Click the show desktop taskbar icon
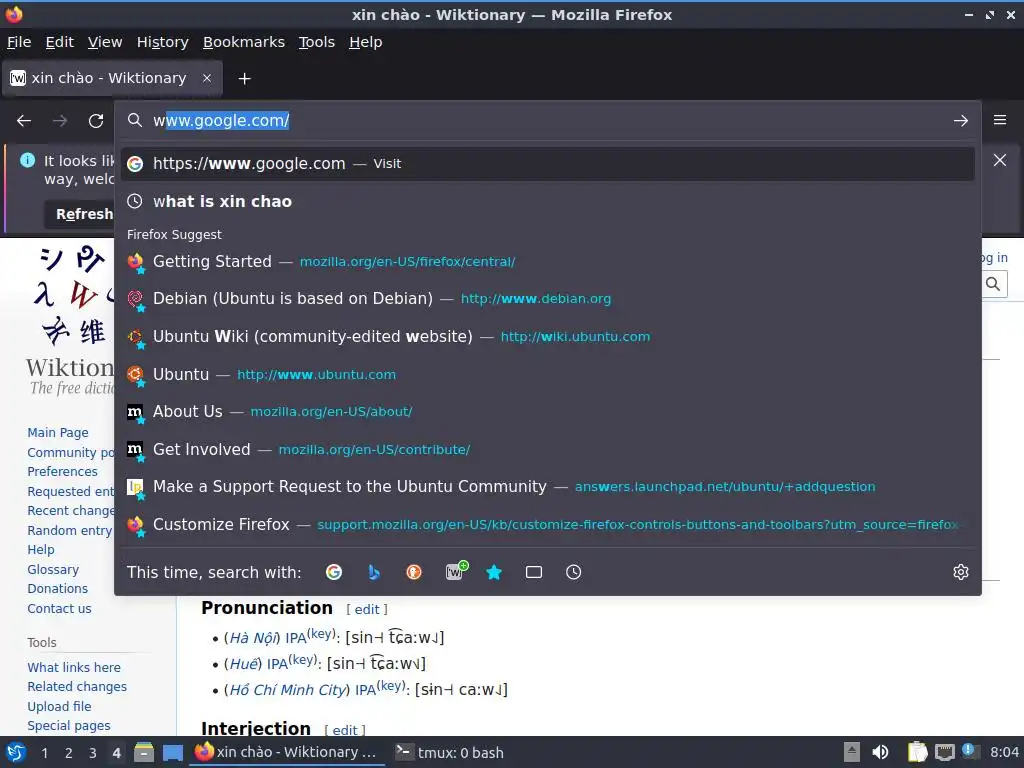 pyautogui.click(x=172, y=752)
